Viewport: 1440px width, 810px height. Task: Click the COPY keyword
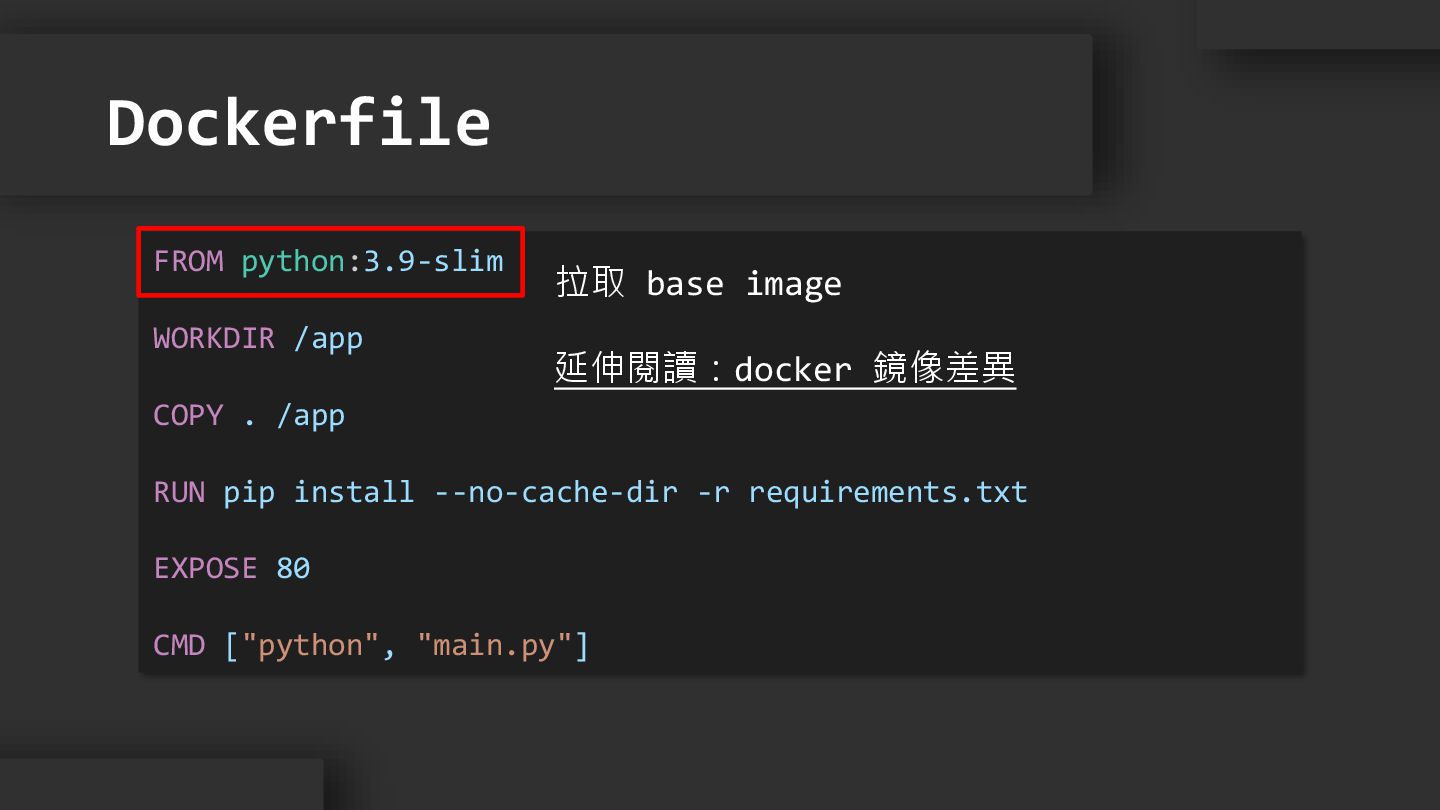point(188,415)
